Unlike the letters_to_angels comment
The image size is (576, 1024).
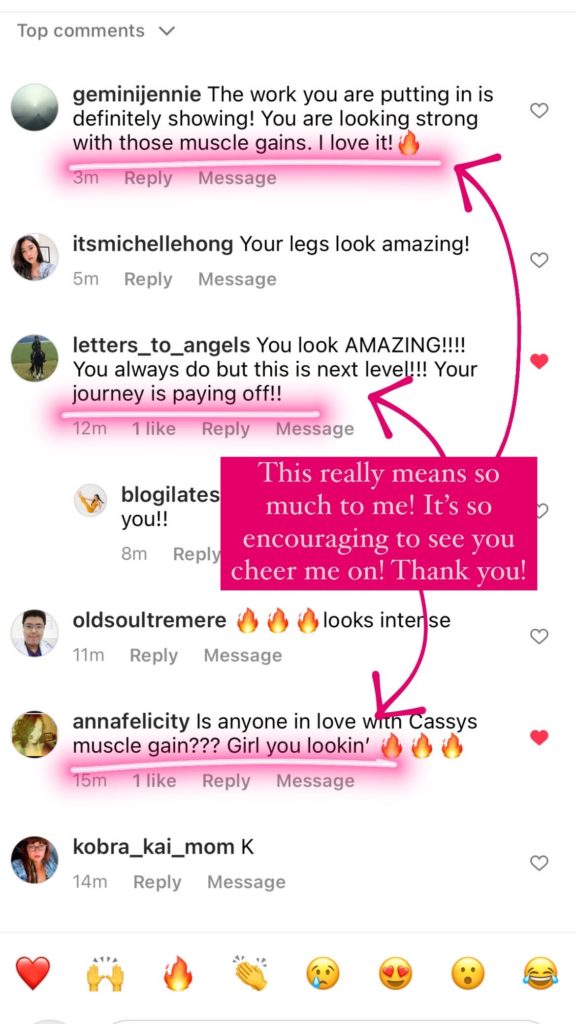[539, 360]
